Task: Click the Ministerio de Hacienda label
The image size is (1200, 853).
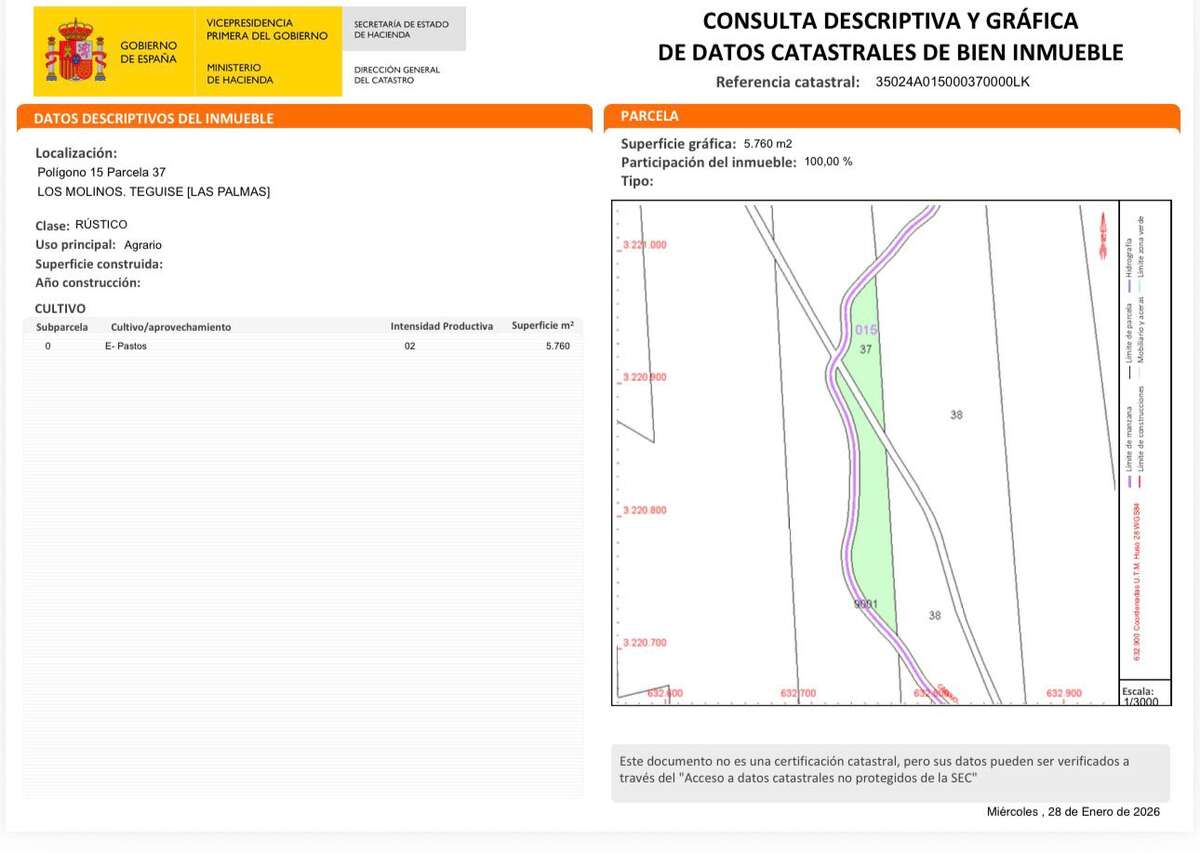Action: pos(240,73)
